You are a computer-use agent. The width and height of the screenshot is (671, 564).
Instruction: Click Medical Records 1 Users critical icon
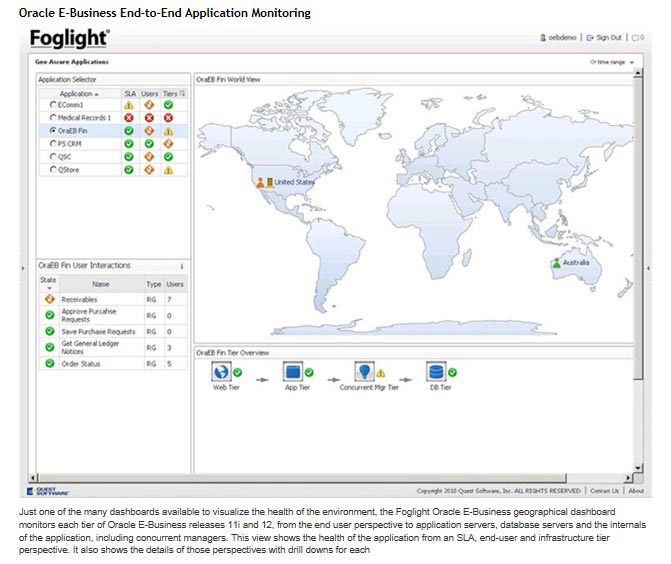(149, 118)
